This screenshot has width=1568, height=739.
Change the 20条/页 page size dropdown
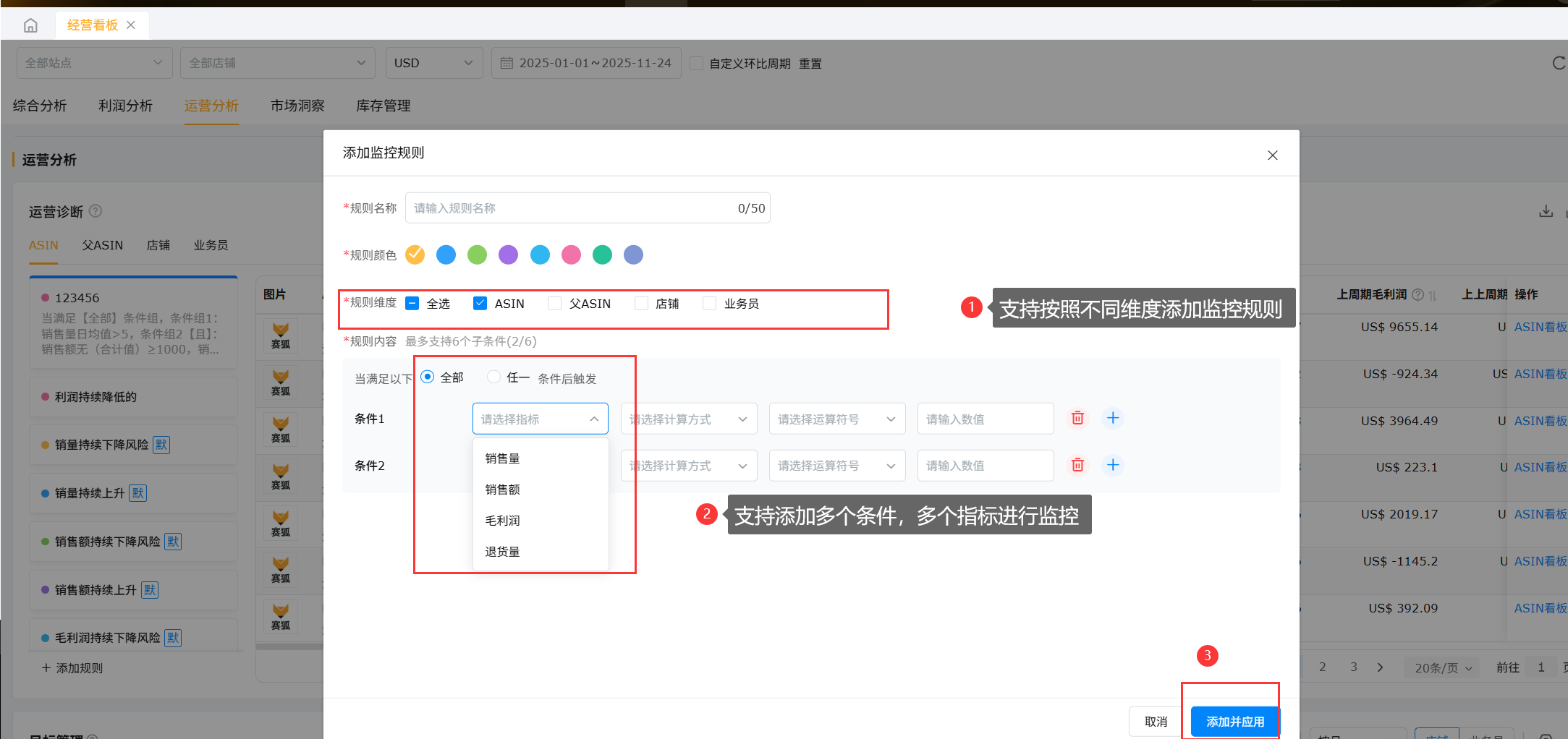click(x=1444, y=668)
